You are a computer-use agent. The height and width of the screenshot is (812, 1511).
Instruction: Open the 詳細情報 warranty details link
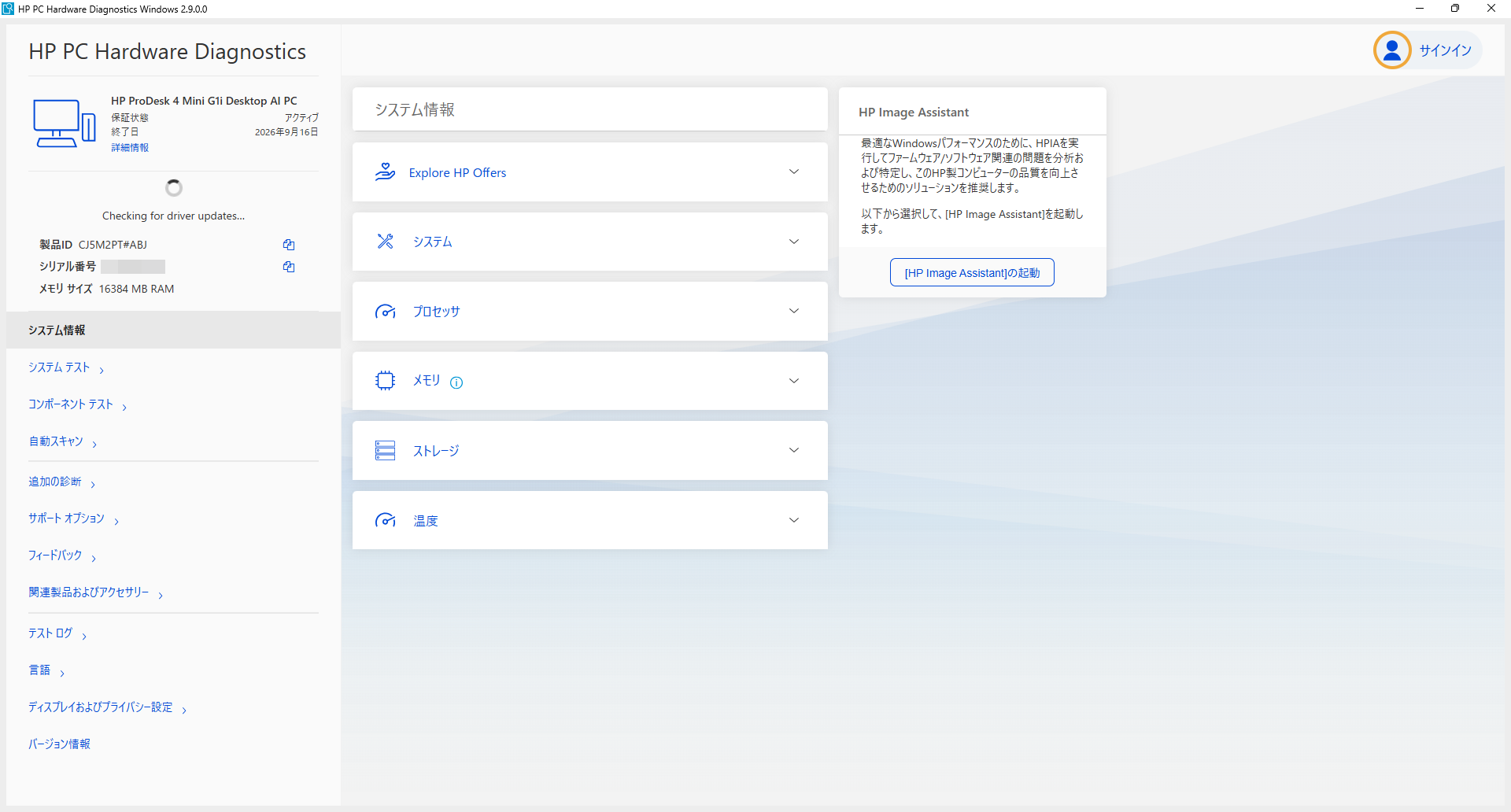(x=130, y=148)
